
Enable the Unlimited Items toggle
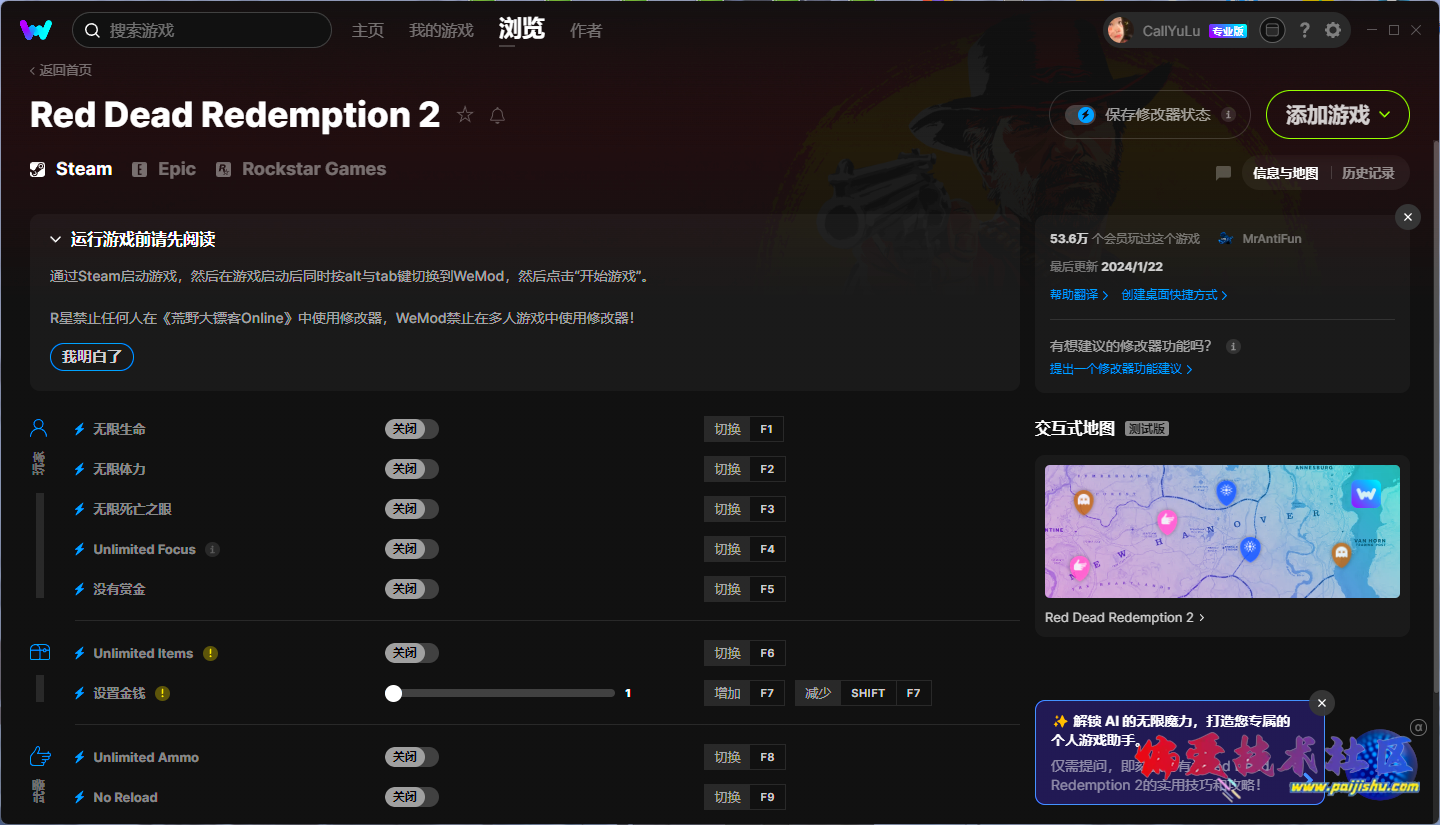pyautogui.click(x=412, y=653)
